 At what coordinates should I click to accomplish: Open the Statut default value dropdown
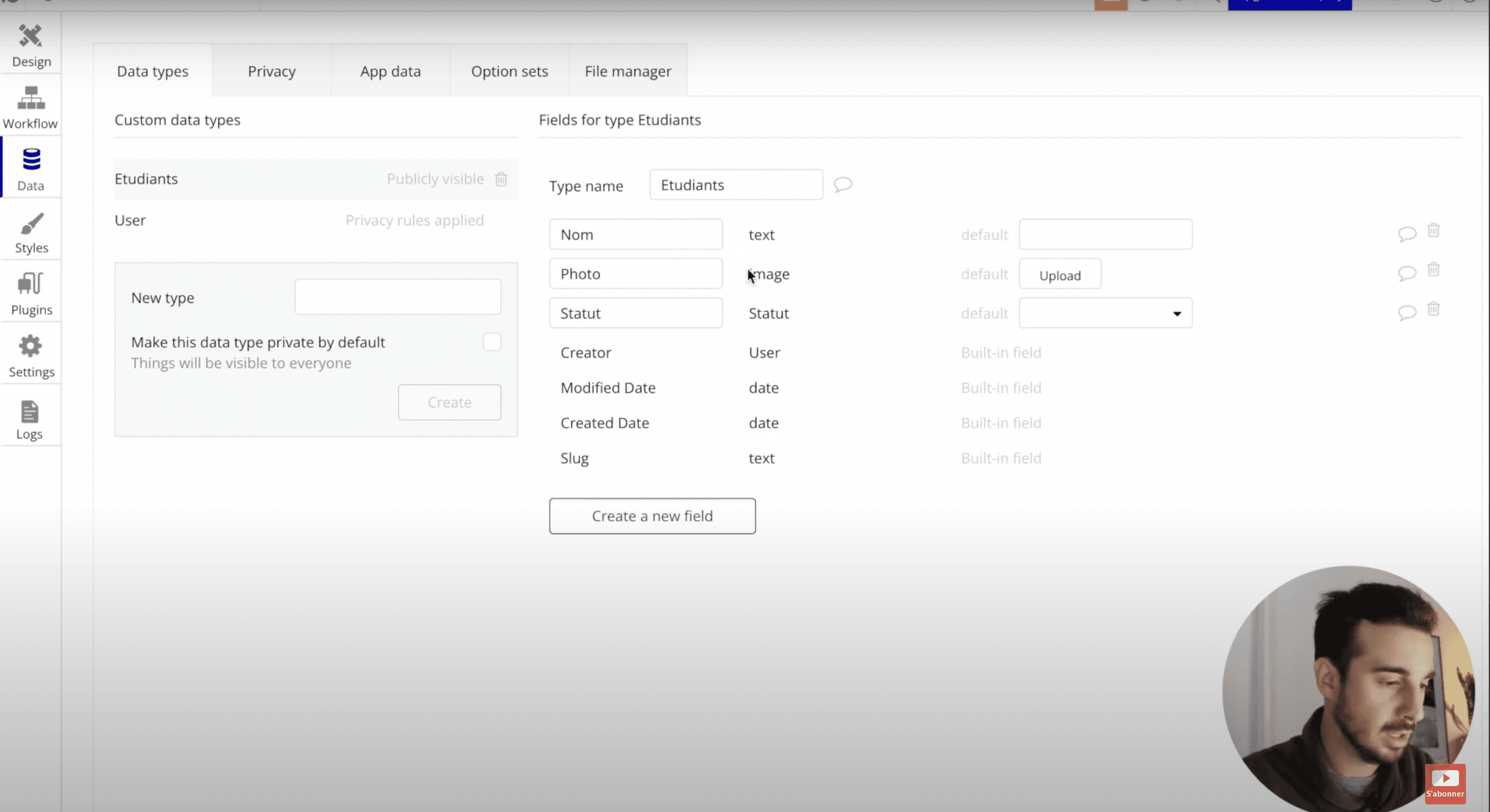(x=1105, y=313)
